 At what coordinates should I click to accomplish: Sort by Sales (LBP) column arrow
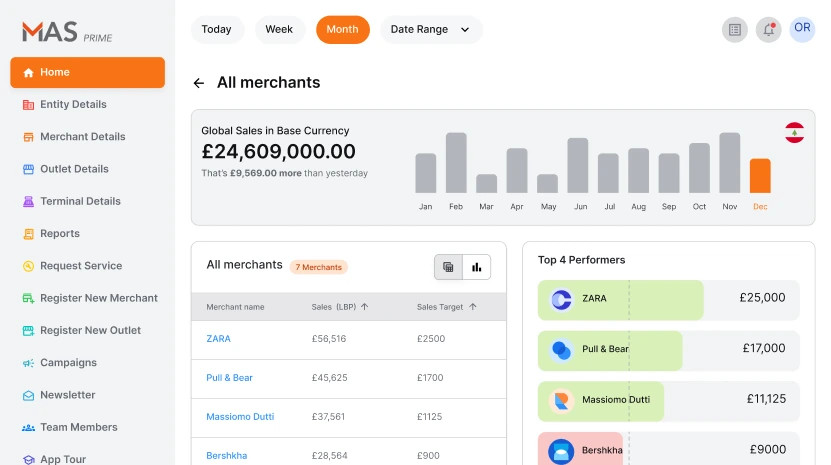(365, 307)
